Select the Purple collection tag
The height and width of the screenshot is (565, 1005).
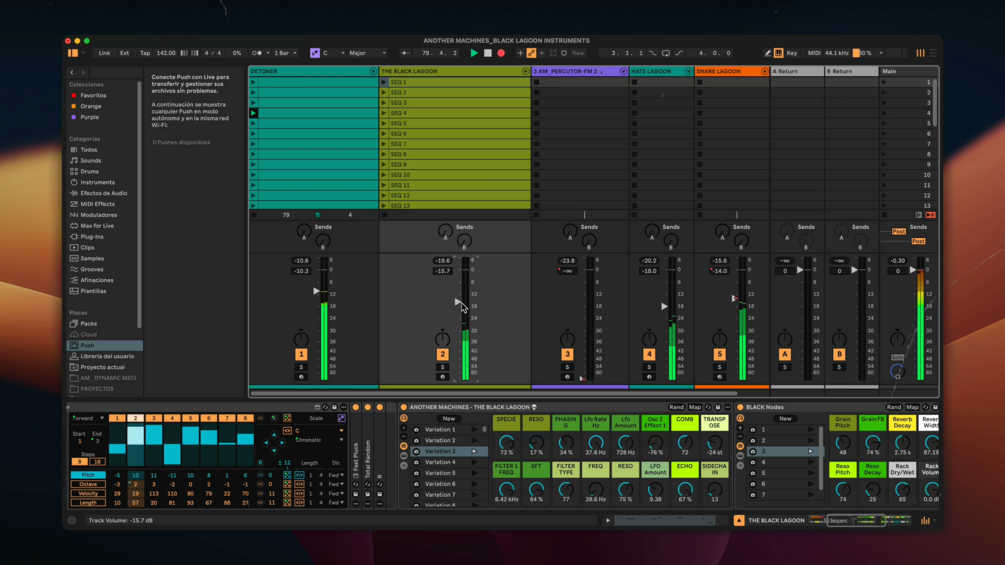pos(89,117)
